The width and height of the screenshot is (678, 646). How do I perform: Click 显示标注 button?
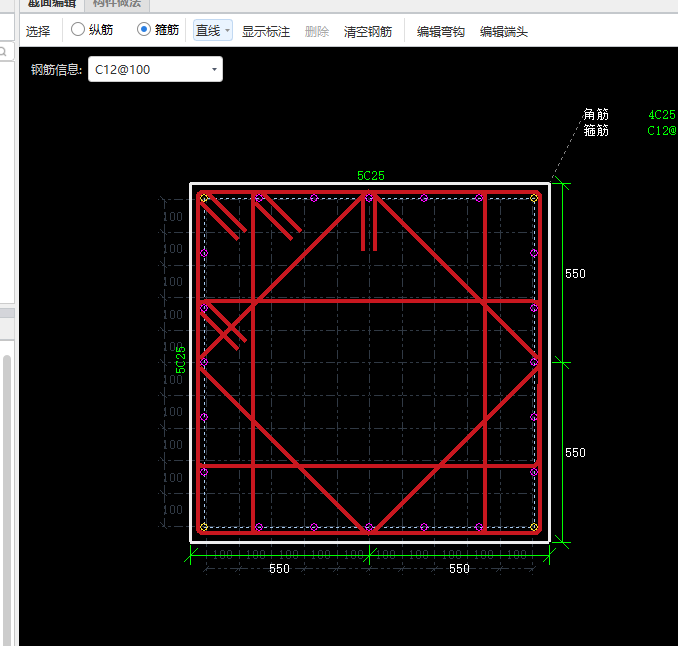click(266, 31)
